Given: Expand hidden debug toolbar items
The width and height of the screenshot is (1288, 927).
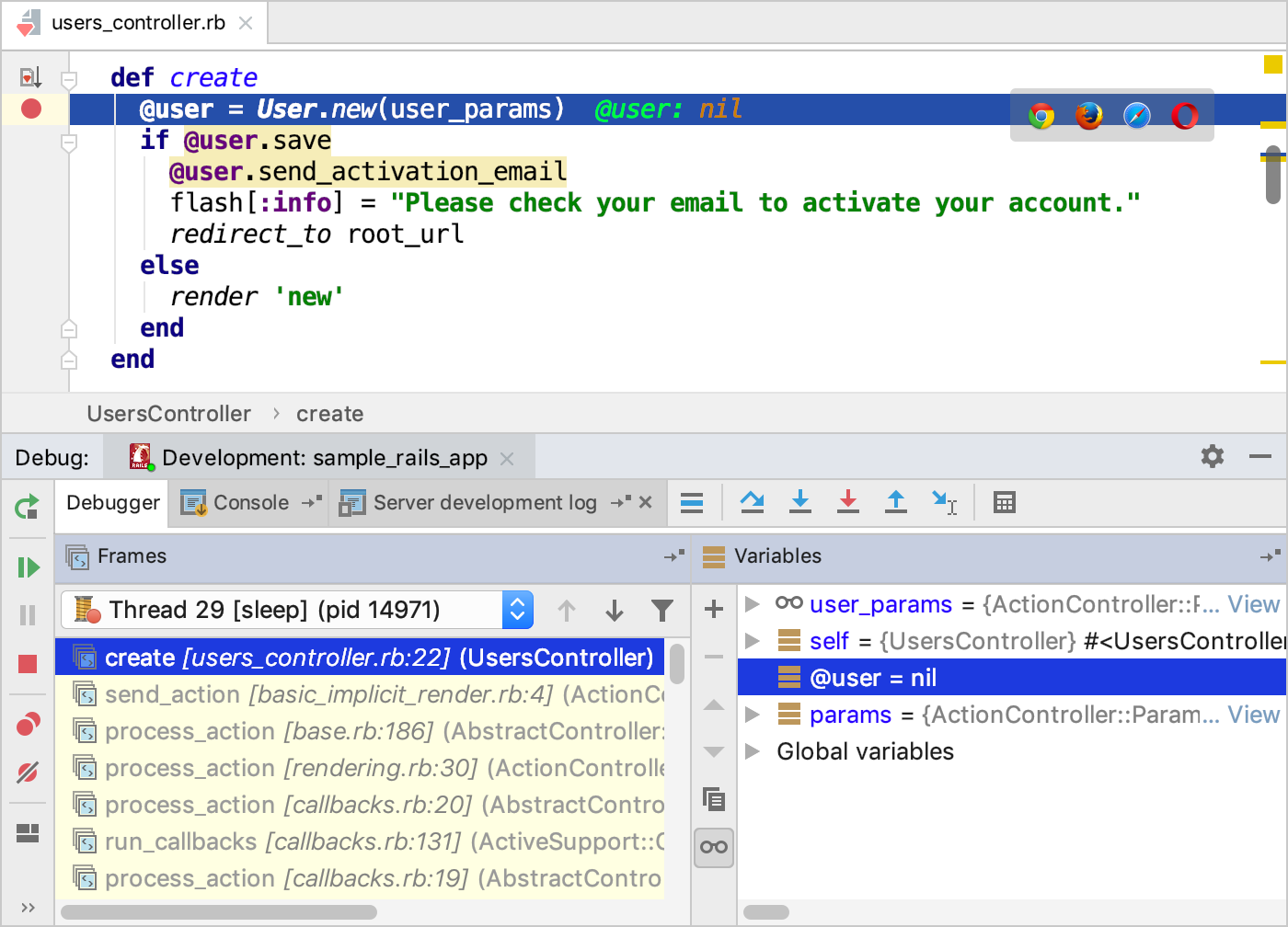Looking at the screenshot, I should click(x=28, y=908).
